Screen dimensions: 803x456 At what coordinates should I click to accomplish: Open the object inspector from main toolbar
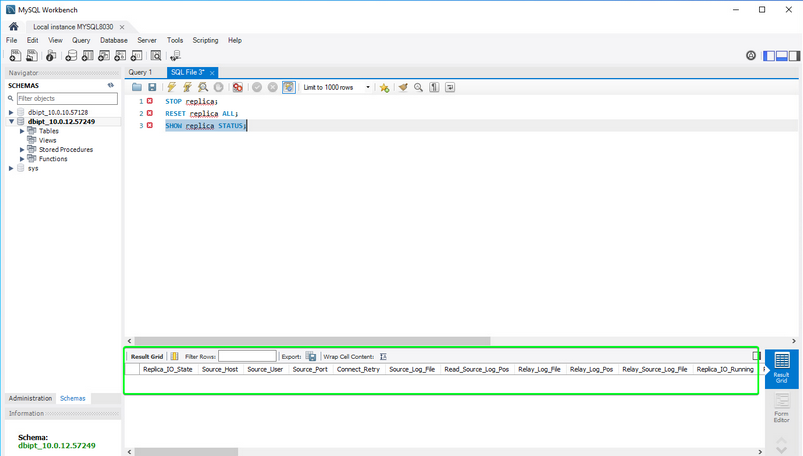[51, 55]
